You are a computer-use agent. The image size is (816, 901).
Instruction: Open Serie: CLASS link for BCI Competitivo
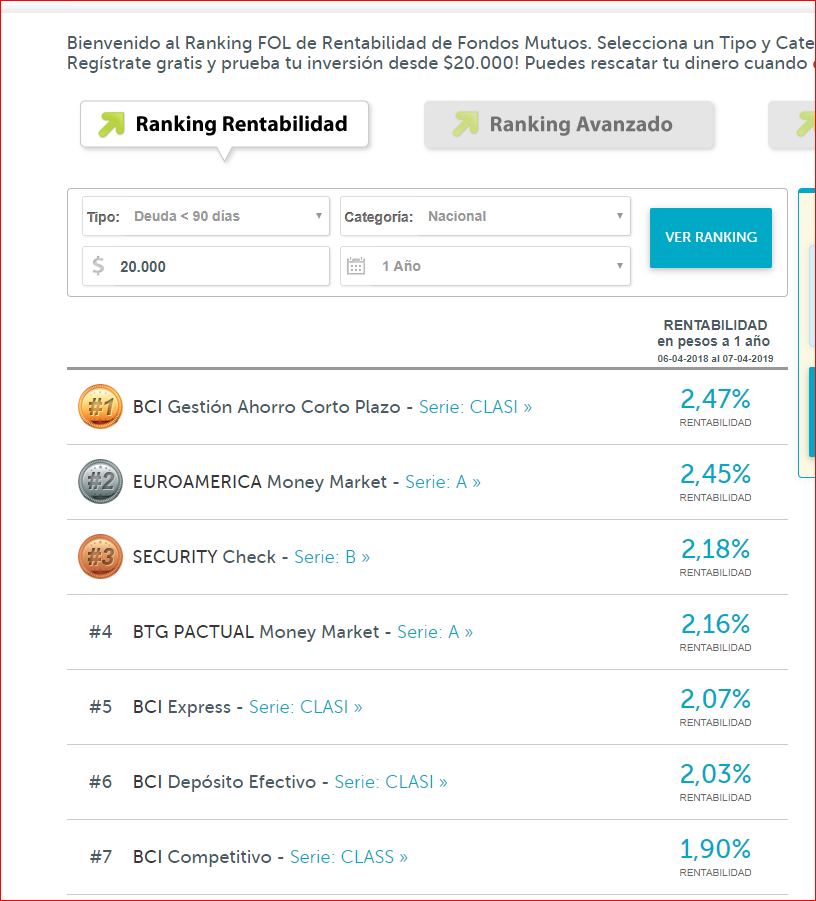(349, 857)
